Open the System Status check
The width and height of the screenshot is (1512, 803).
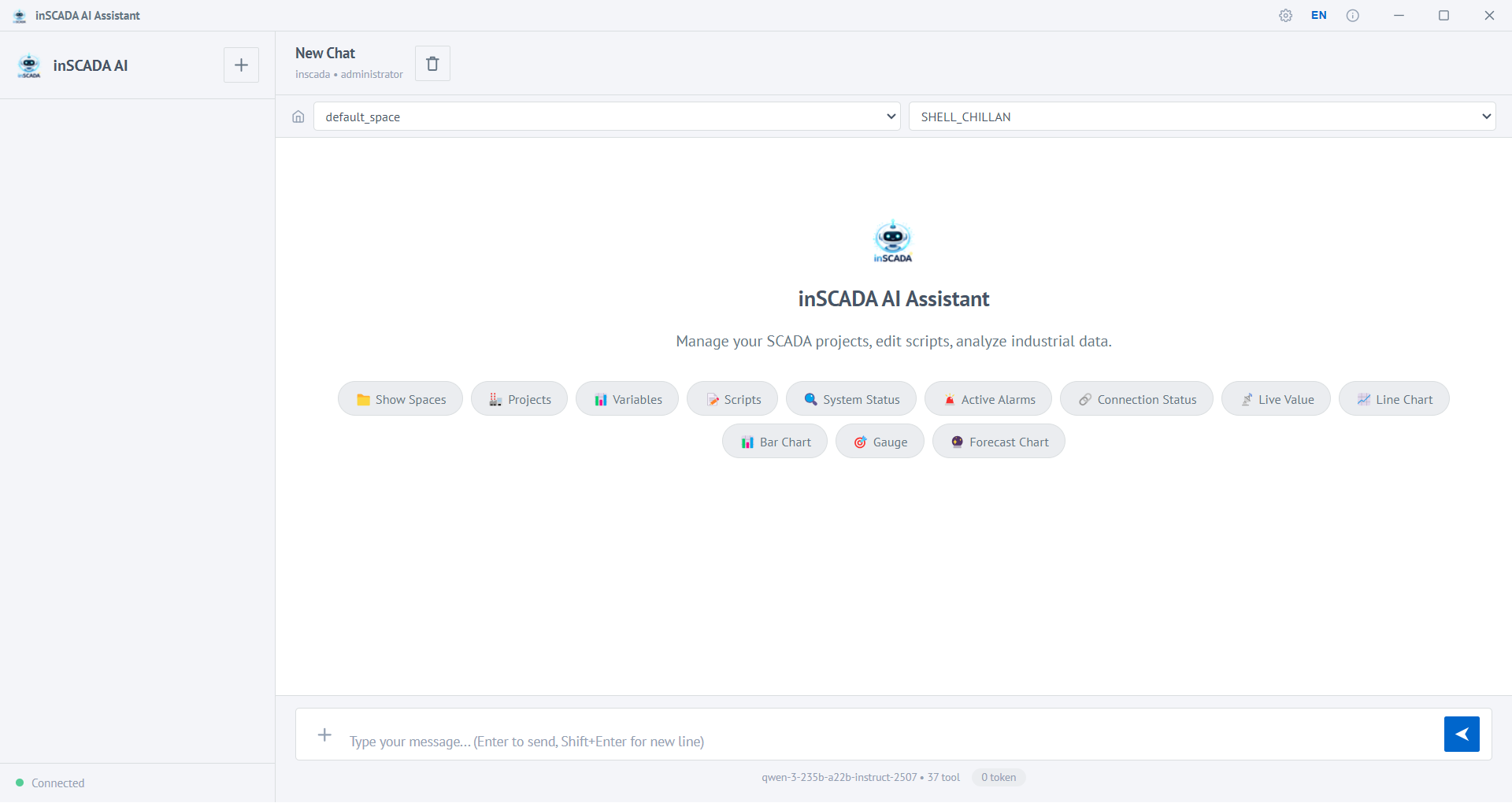pos(851,398)
